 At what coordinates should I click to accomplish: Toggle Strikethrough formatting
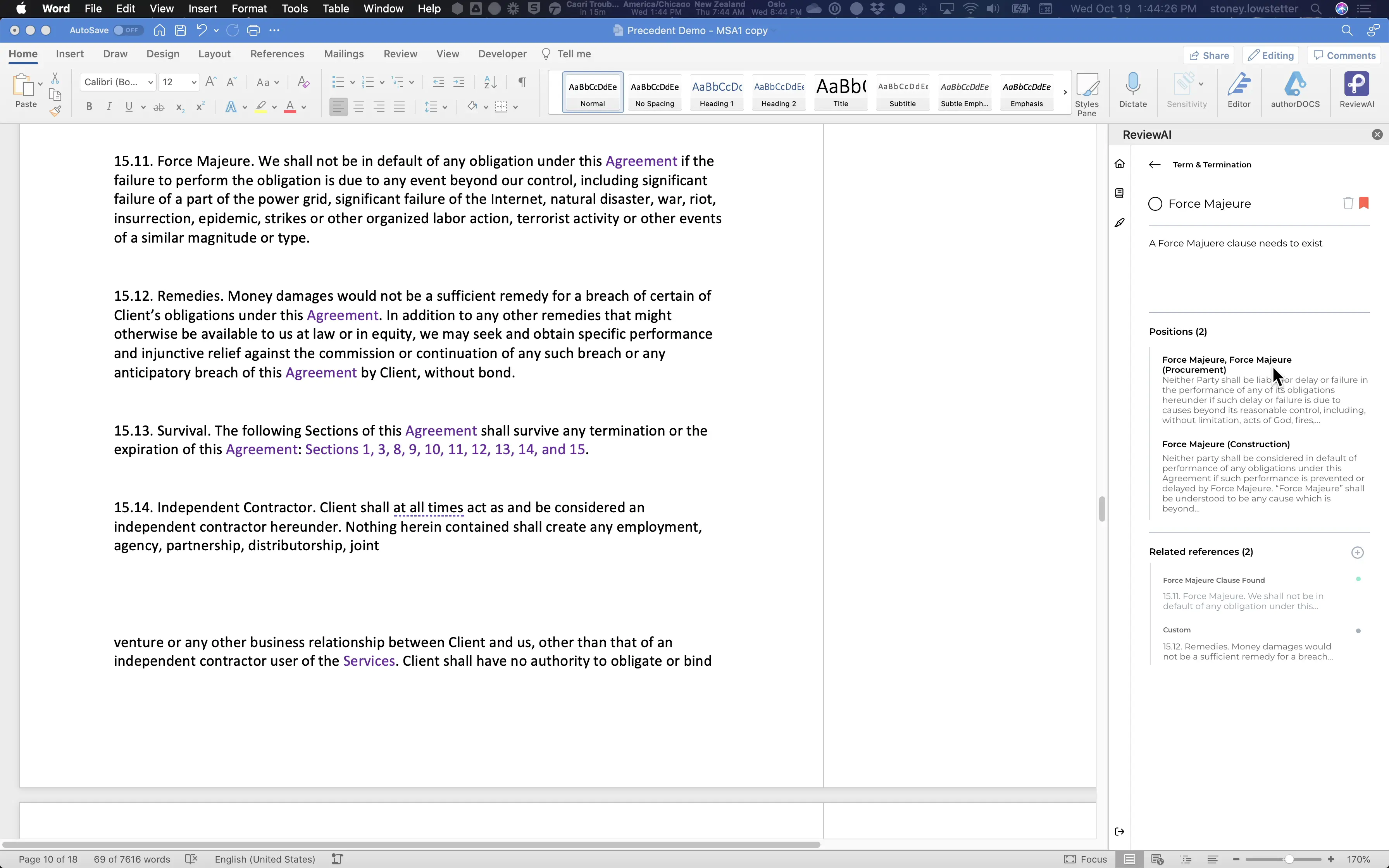pos(159,107)
